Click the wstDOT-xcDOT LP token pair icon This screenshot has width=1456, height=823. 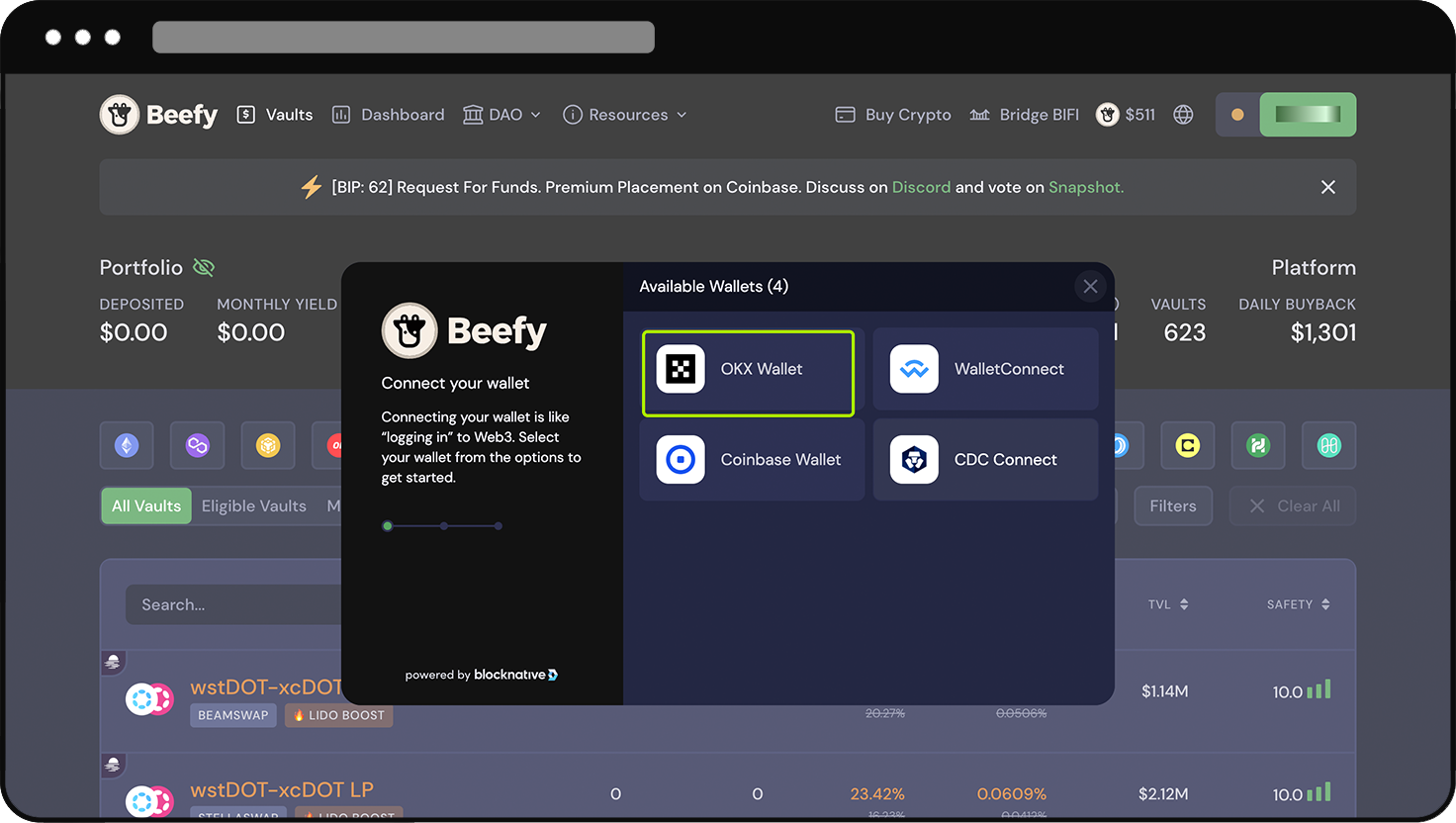coord(149,801)
